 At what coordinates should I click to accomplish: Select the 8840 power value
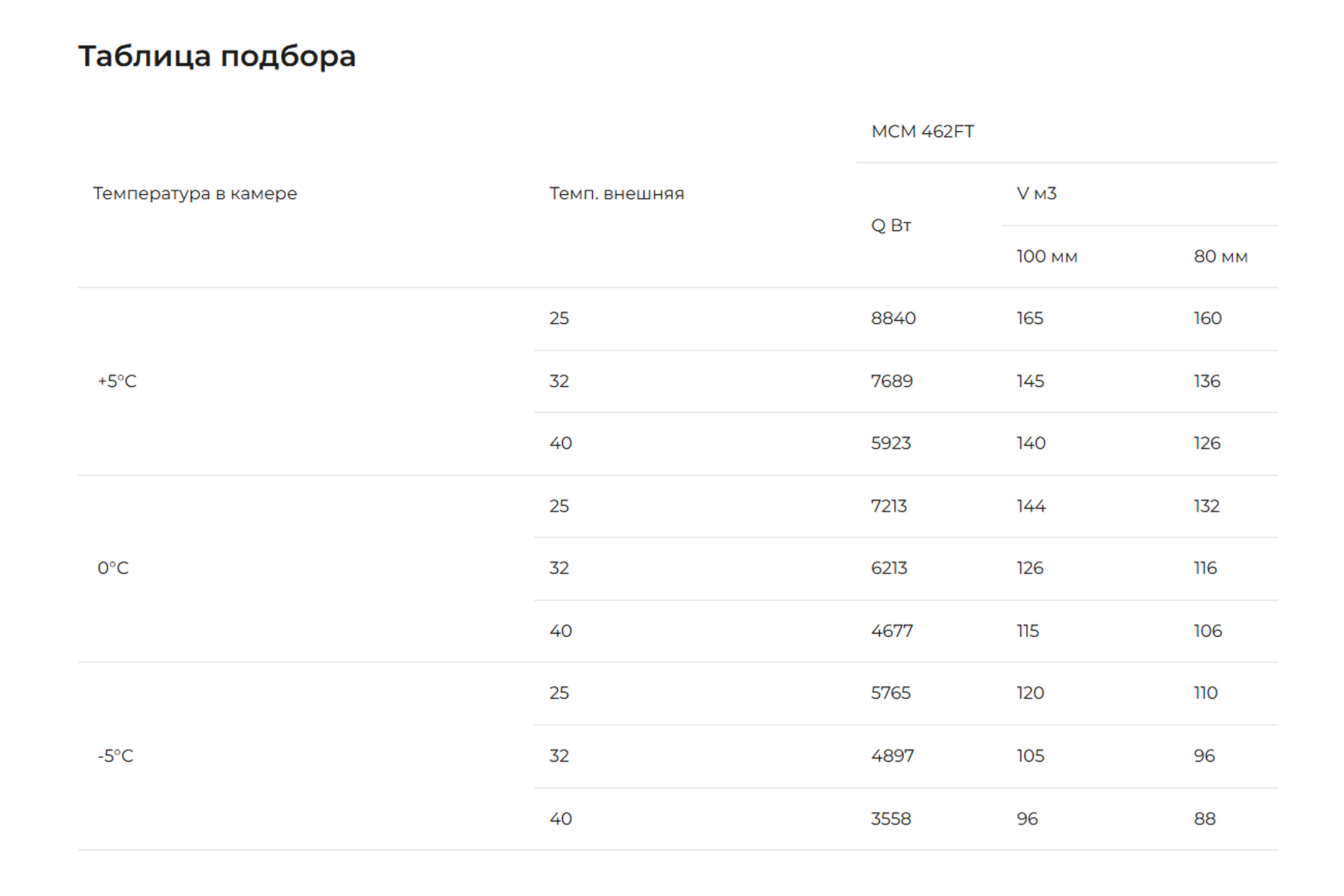[x=892, y=318]
